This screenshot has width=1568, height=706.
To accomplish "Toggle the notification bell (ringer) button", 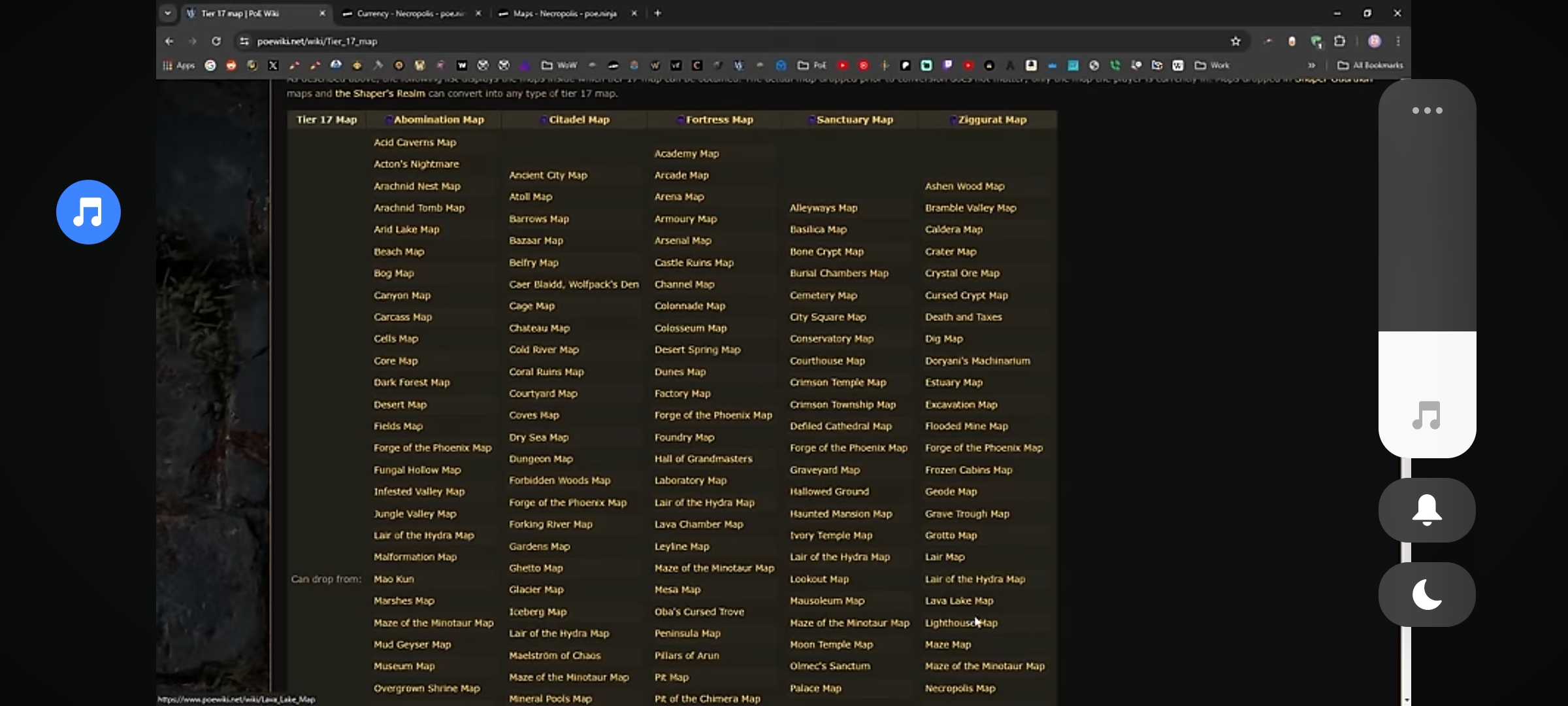I will click(x=1427, y=510).
